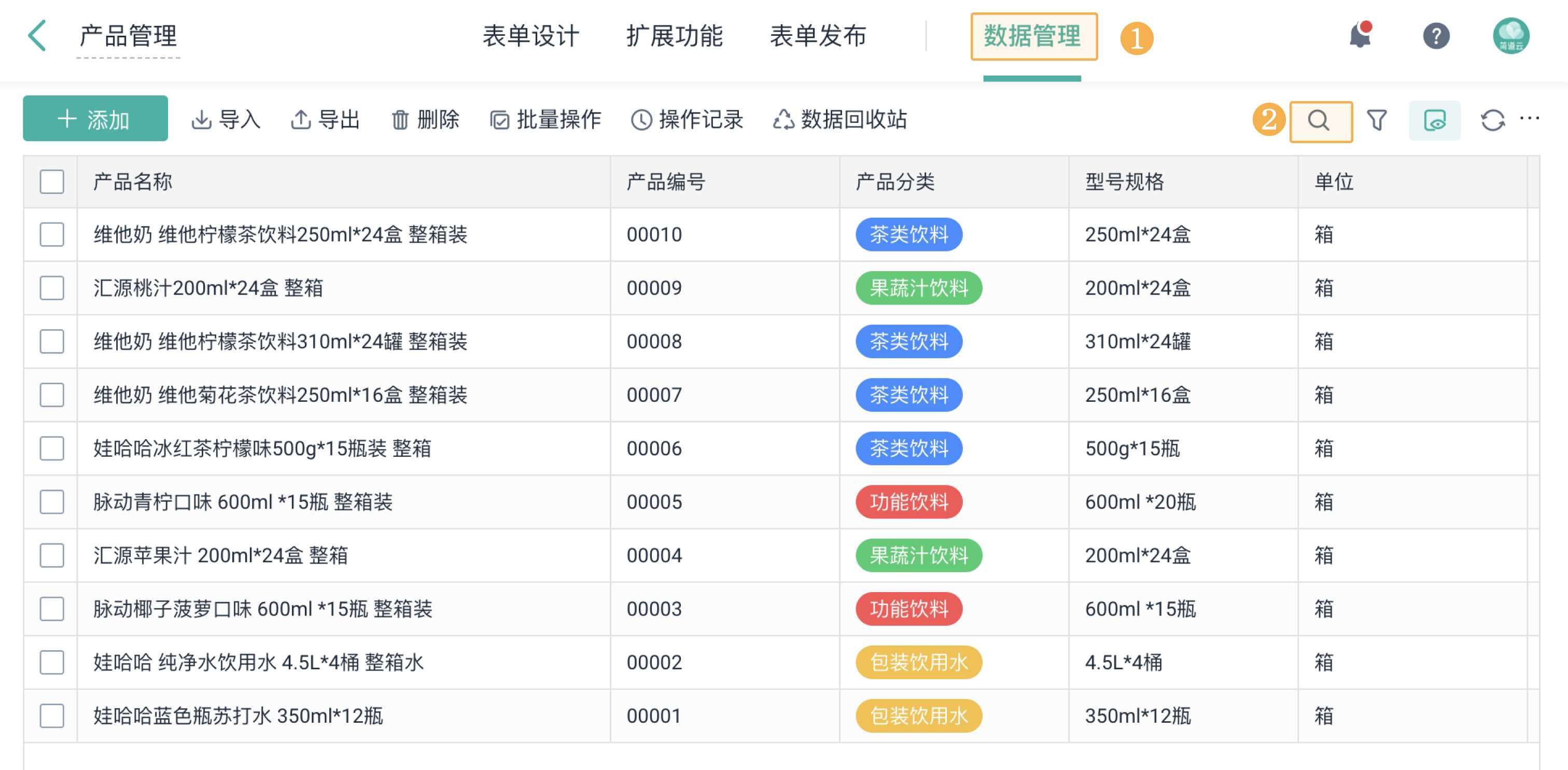The width and height of the screenshot is (1568, 770).
Task: Click product code 00009
Action: [654, 288]
